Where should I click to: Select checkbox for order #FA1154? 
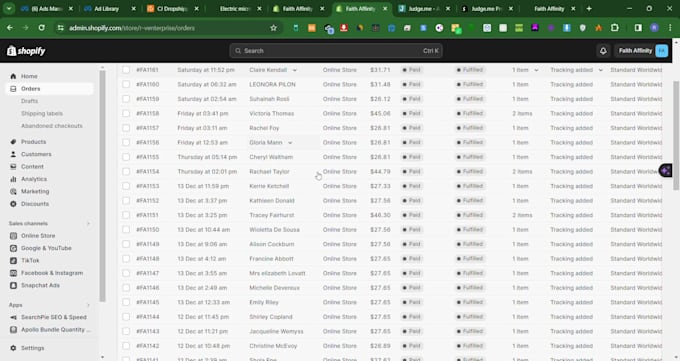coord(126,171)
